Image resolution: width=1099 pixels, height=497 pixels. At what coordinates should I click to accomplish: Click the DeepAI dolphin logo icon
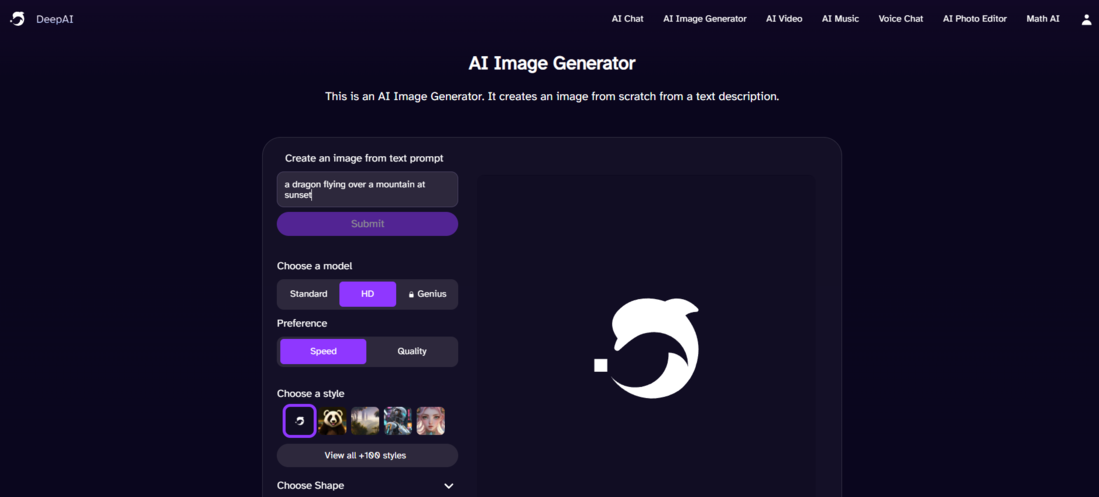point(18,19)
